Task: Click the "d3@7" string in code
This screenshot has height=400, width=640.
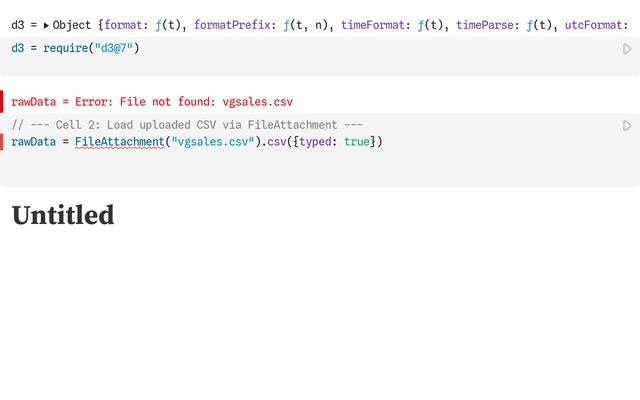Action: [x=111, y=48]
